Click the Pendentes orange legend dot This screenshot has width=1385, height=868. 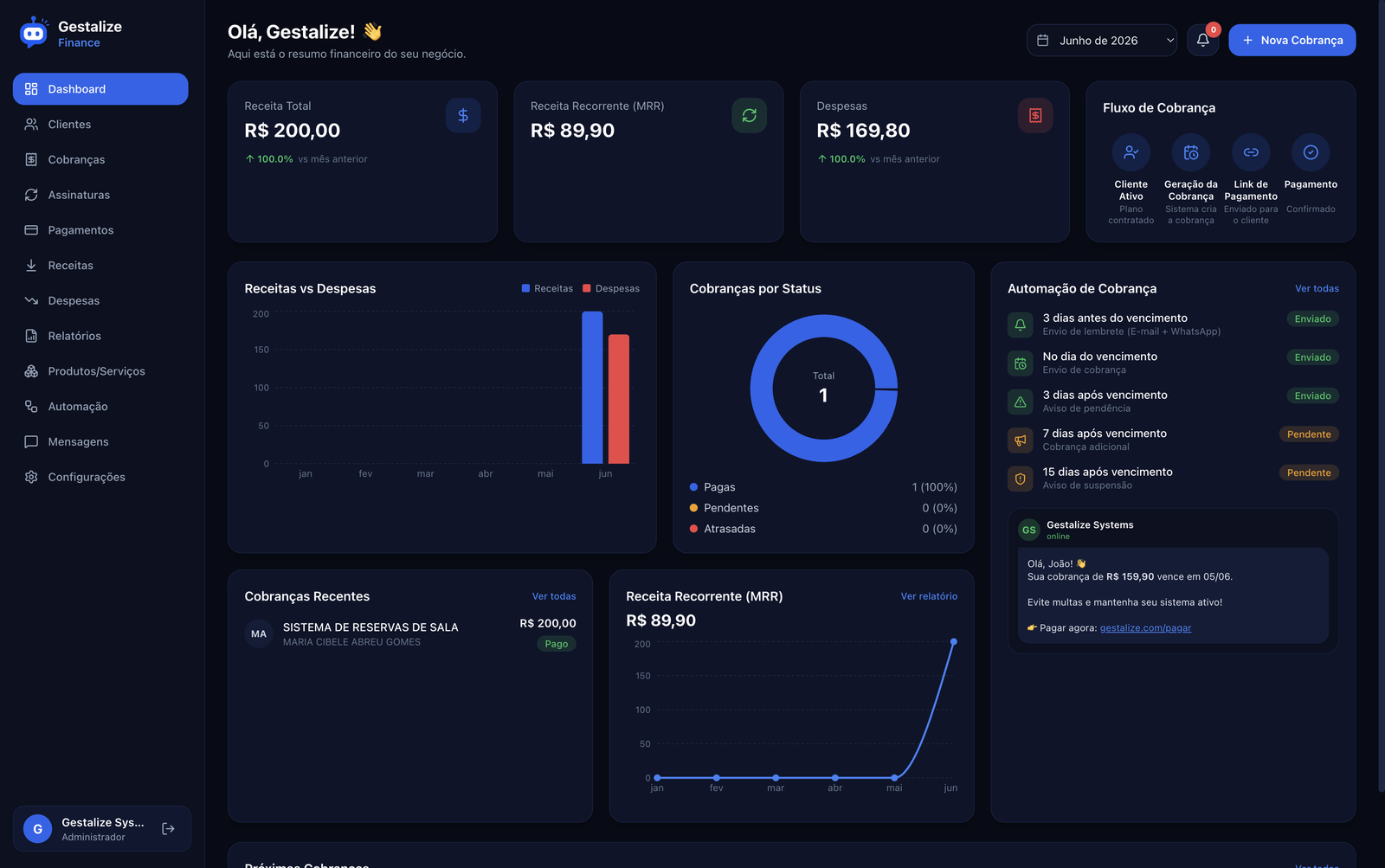pos(693,508)
